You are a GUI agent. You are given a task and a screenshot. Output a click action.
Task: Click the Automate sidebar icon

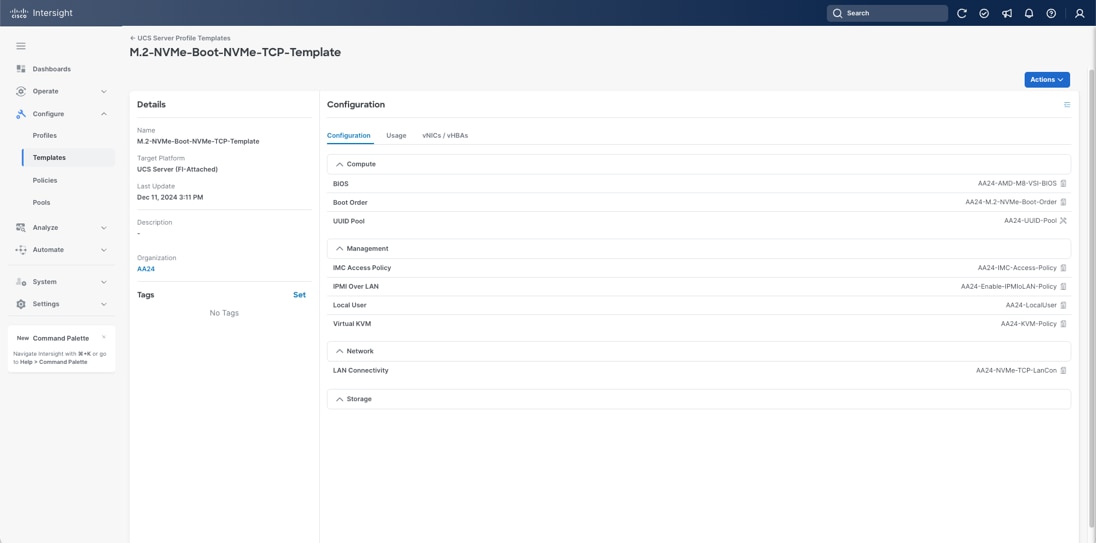[21, 249]
